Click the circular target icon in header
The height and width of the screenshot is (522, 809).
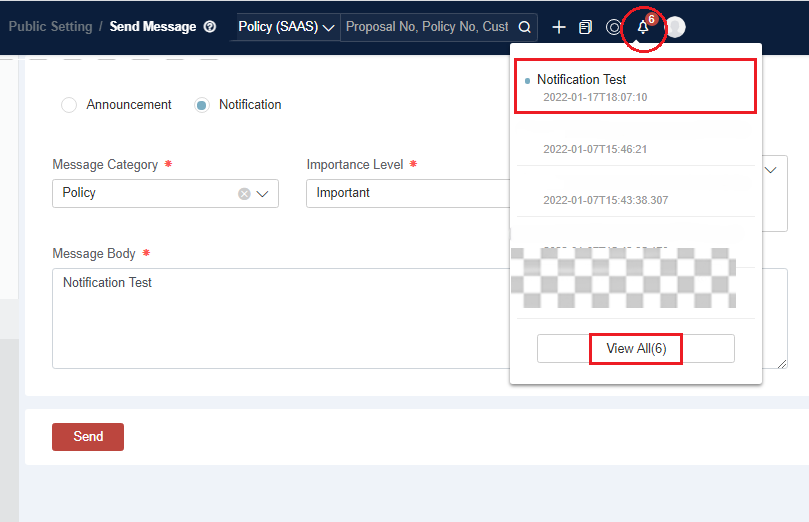click(x=613, y=27)
